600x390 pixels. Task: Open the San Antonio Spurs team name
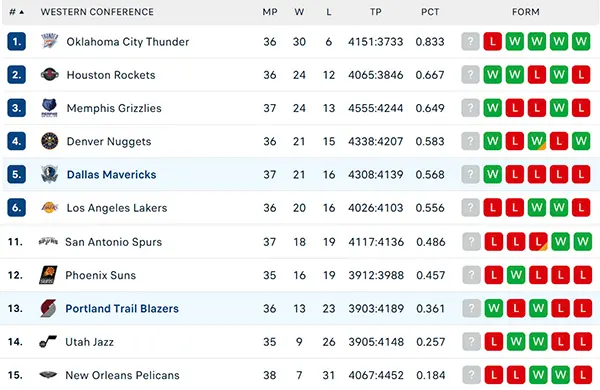[x=114, y=242]
